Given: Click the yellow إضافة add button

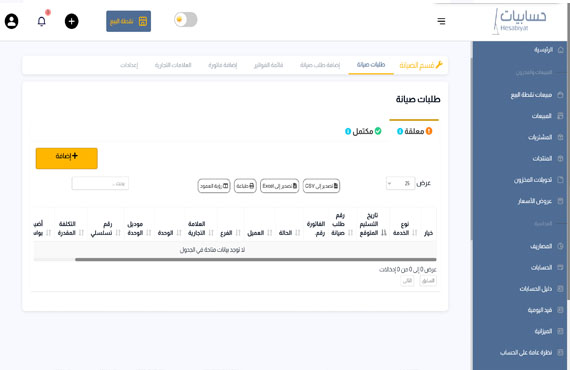Looking at the screenshot, I should [x=67, y=158].
